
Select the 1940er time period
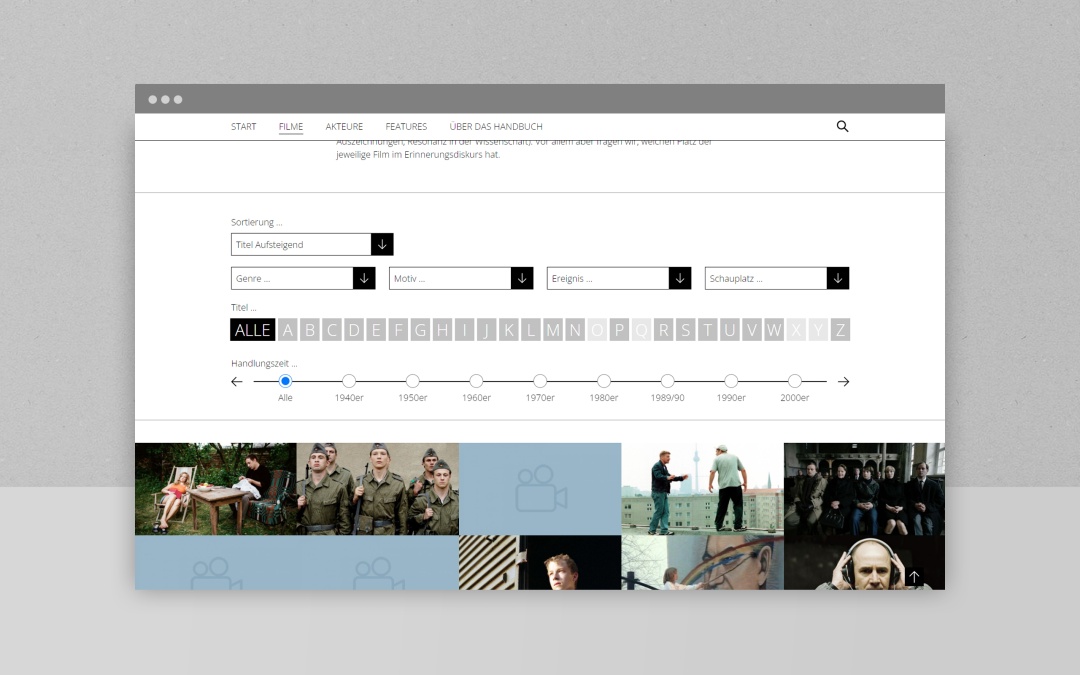[x=349, y=381]
